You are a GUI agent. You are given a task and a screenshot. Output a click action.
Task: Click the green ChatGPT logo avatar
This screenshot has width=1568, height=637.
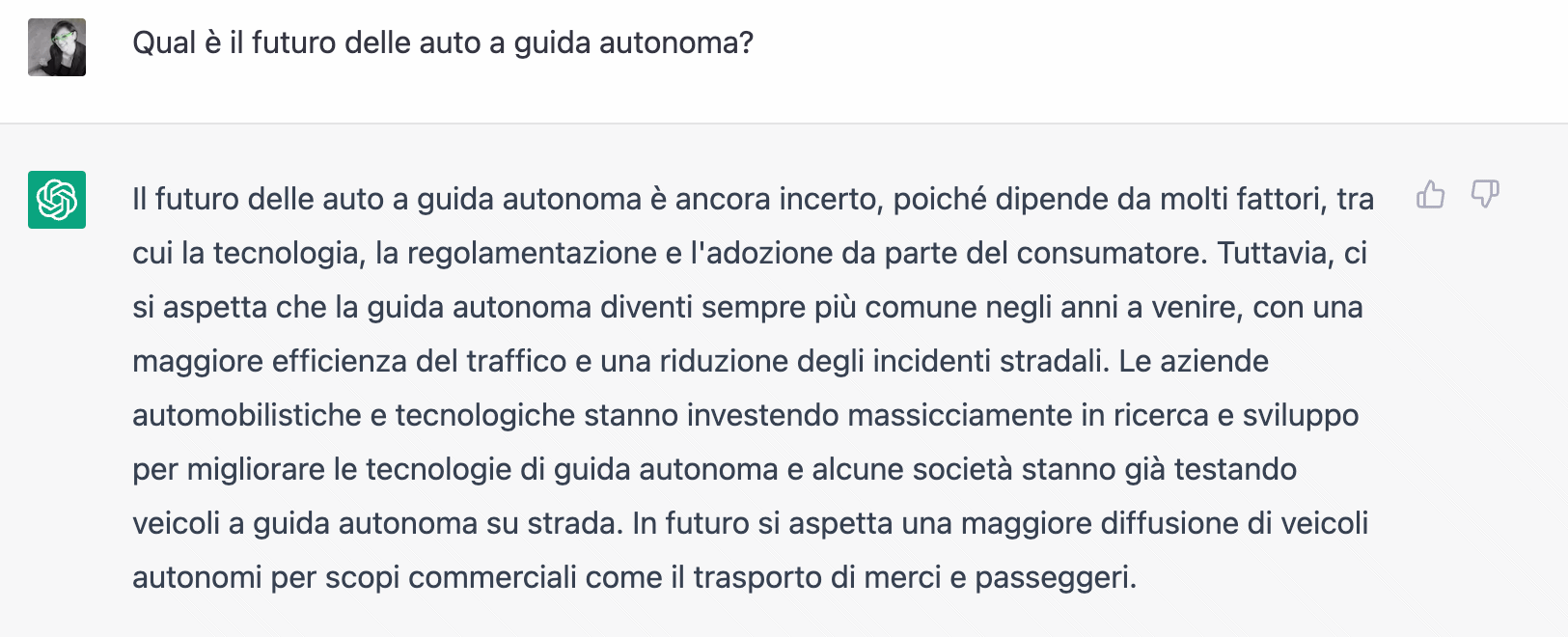pyautogui.click(x=57, y=200)
